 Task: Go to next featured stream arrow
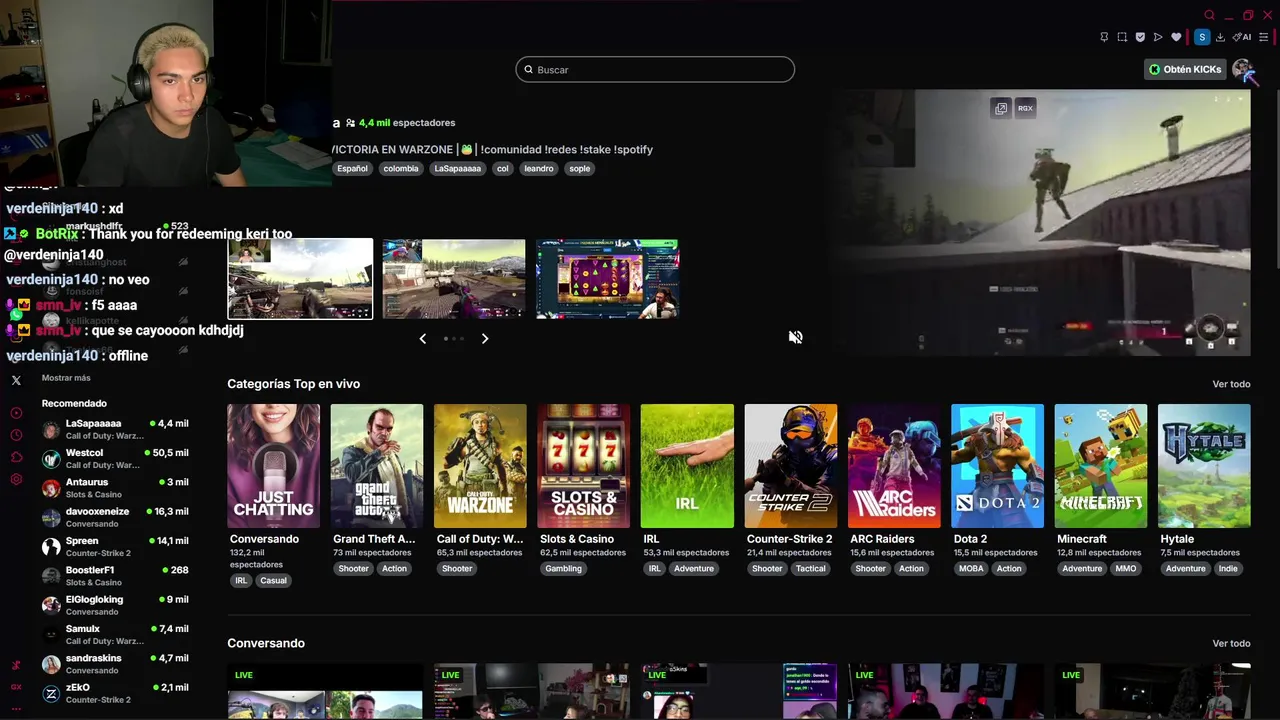pos(485,339)
